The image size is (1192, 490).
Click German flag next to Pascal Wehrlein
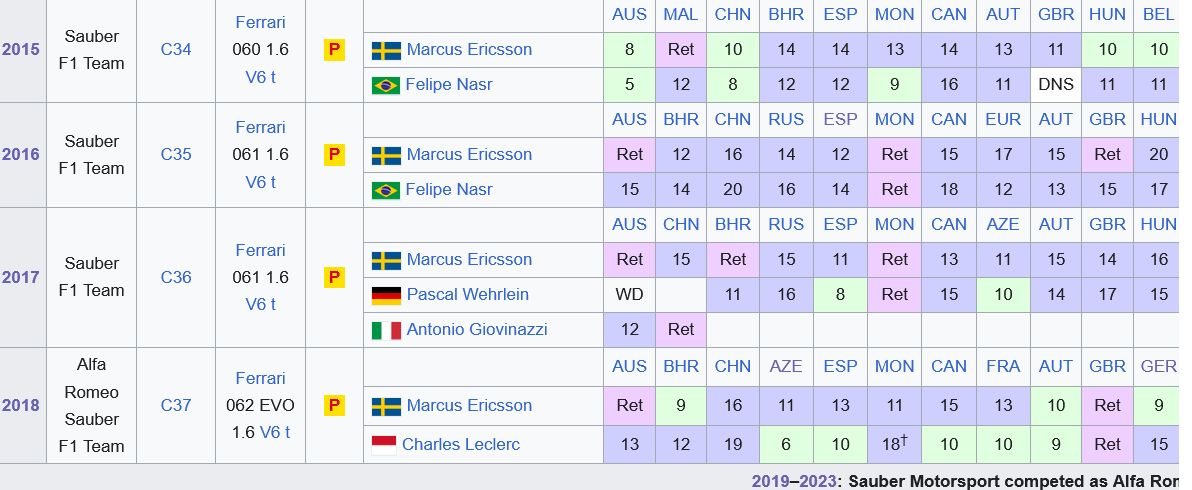tap(386, 295)
